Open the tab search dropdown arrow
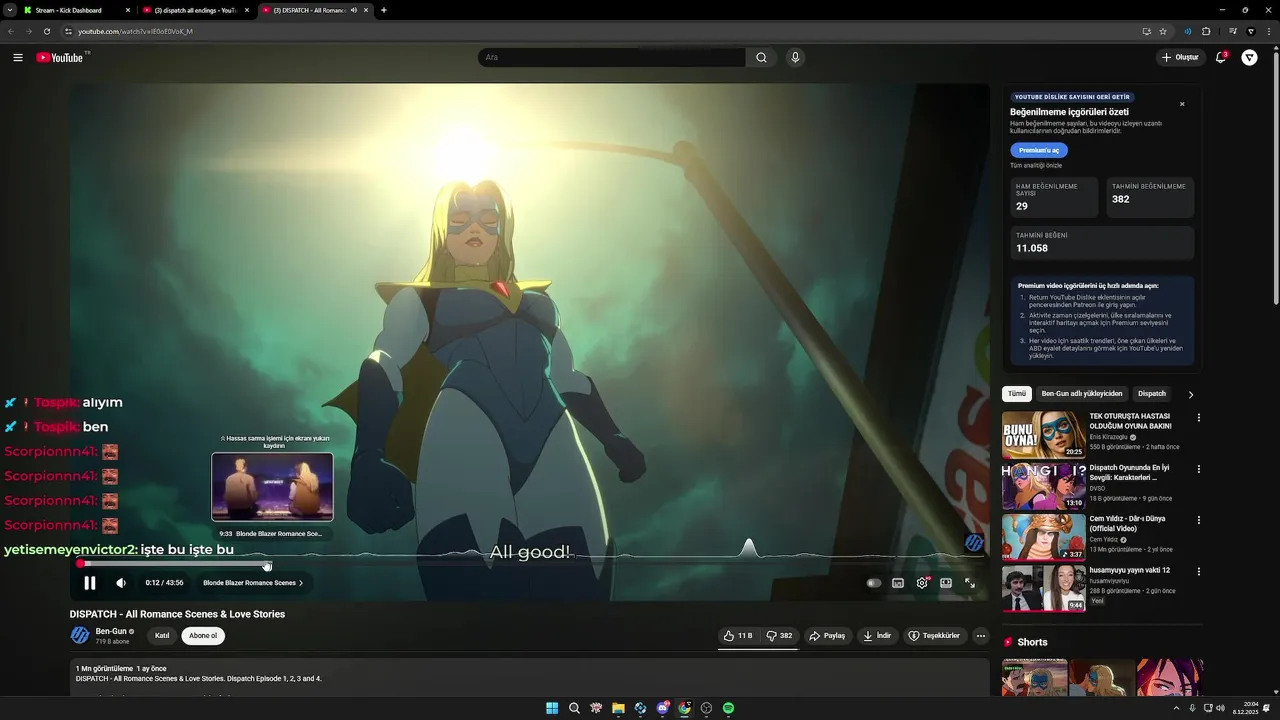Image resolution: width=1280 pixels, height=720 pixels. pos(9,10)
